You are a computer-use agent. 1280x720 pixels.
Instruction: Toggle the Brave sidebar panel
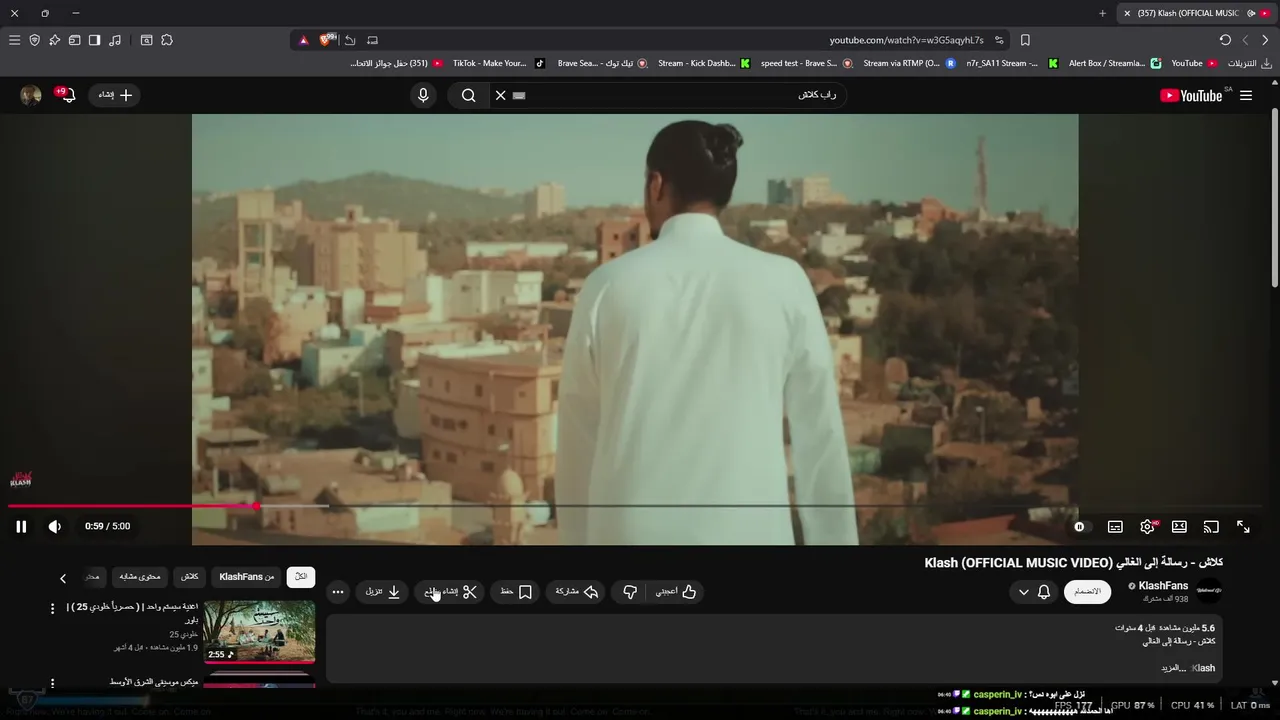click(95, 40)
